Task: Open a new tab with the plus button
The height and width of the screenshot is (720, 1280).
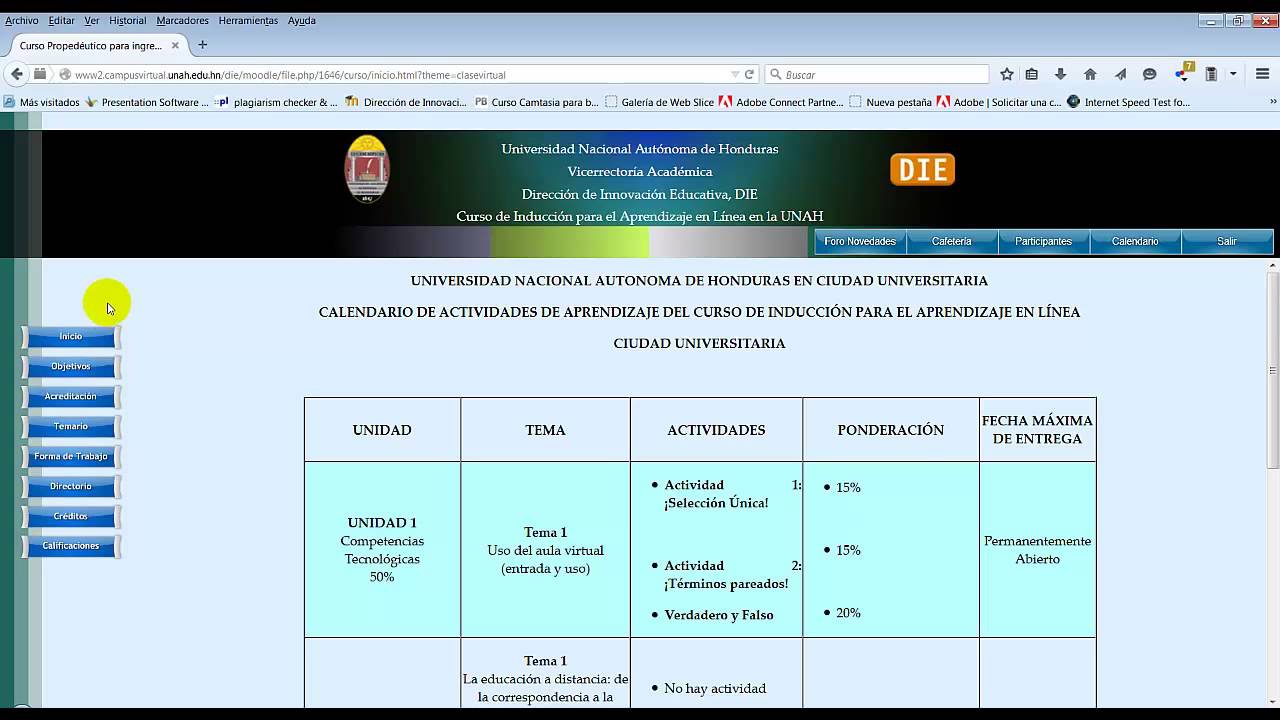Action: (202, 45)
